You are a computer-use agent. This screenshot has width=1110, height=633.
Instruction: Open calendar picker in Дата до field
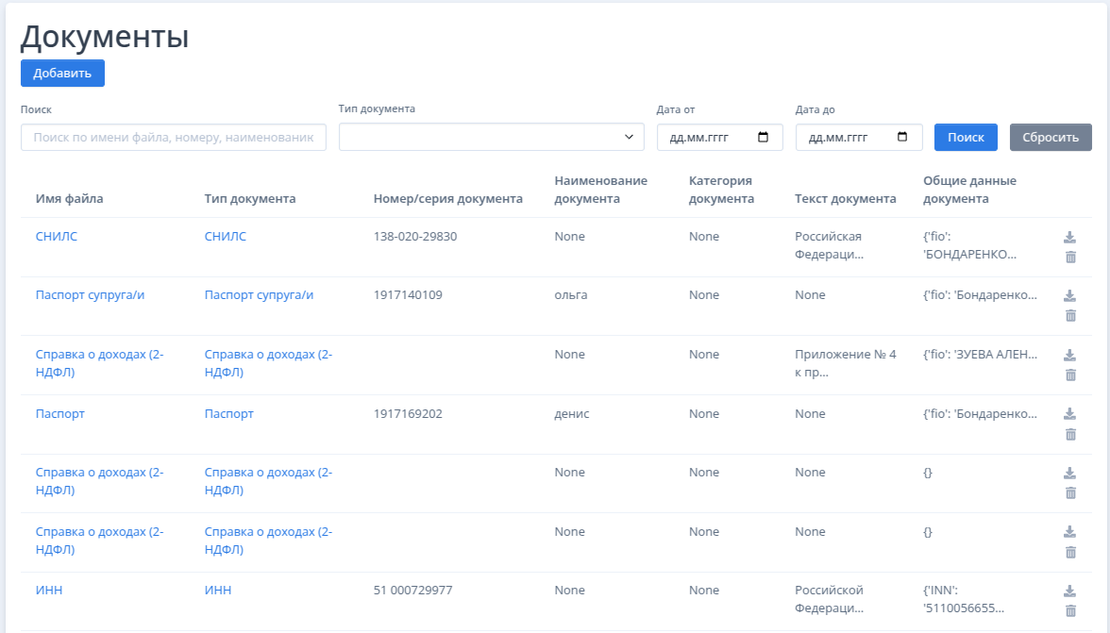click(903, 137)
